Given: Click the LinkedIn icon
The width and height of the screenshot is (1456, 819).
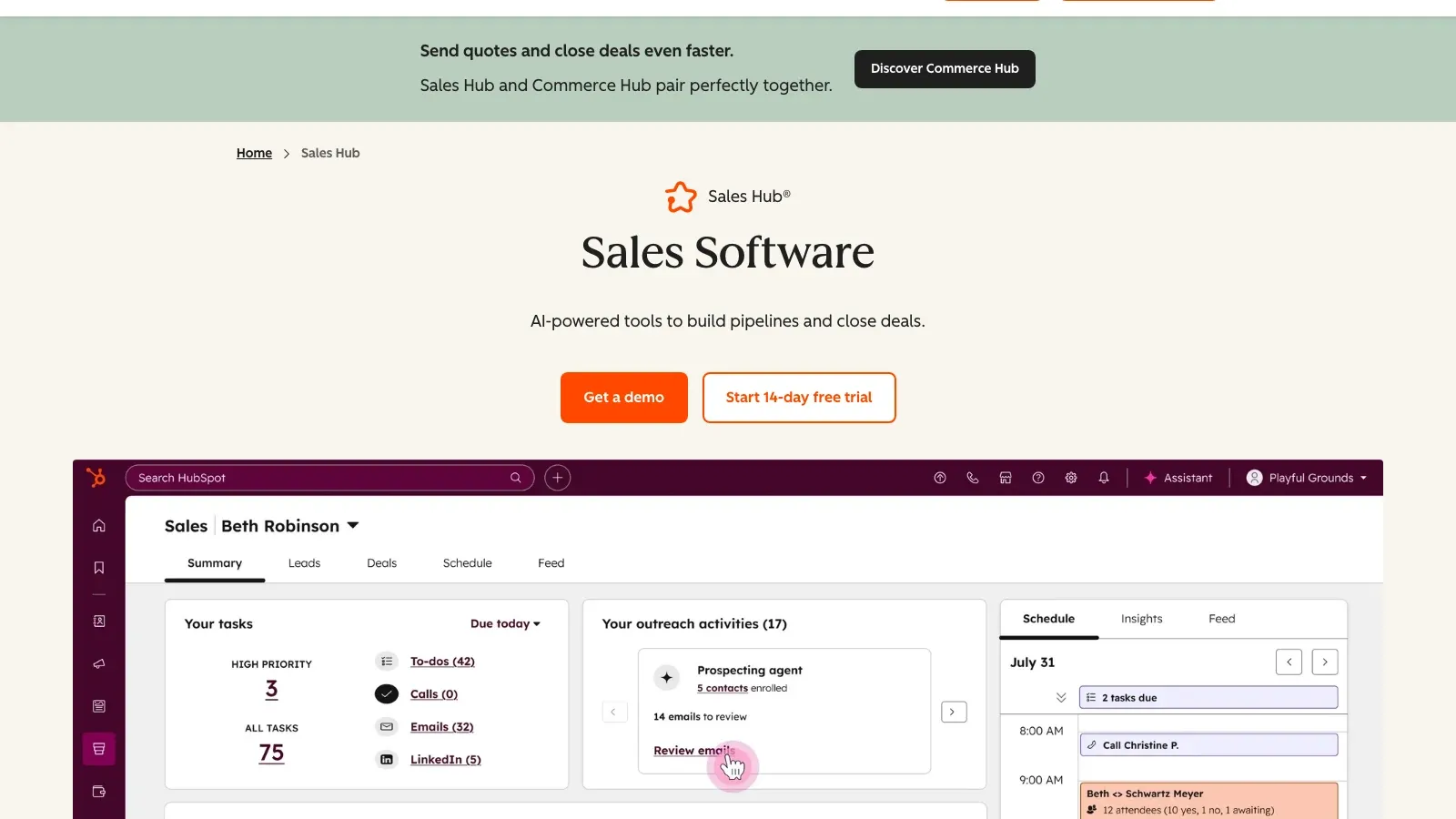Looking at the screenshot, I should [x=387, y=760].
